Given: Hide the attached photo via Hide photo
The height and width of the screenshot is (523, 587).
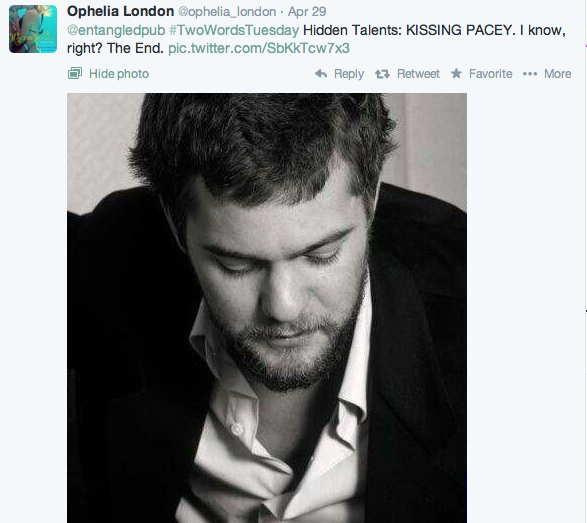Looking at the screenshot, I should [119, 74].
